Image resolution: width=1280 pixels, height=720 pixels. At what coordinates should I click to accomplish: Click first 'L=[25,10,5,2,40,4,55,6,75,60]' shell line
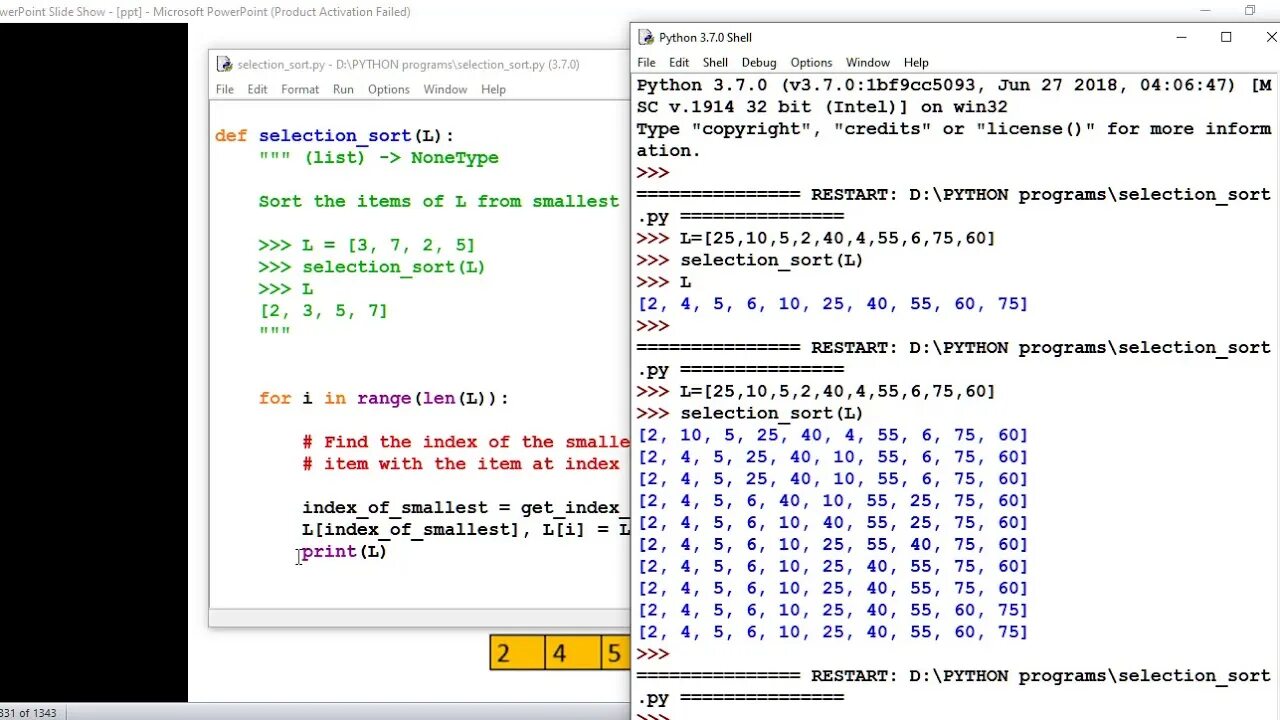(816, 238)
